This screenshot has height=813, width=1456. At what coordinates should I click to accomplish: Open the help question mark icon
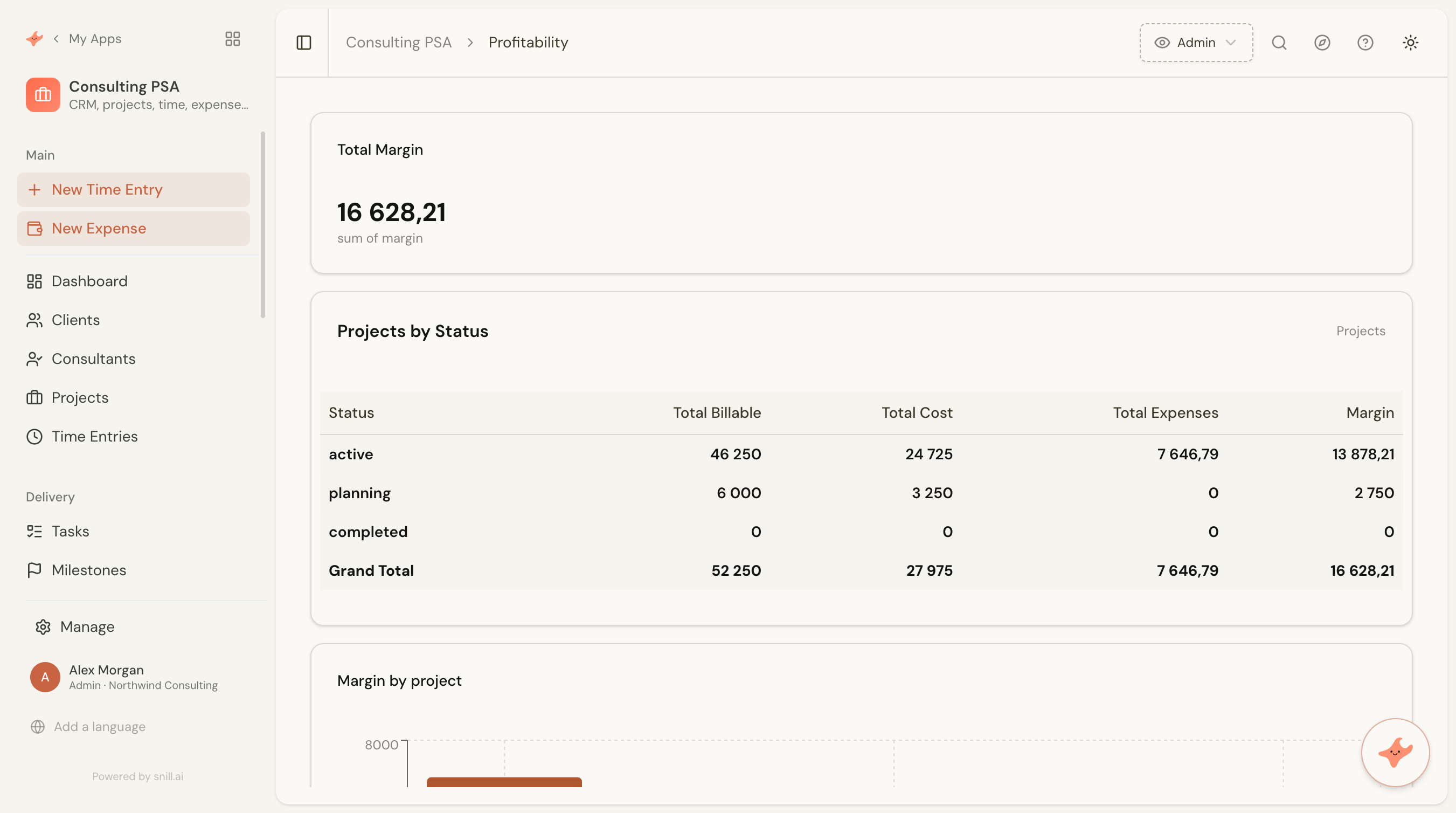pyautogui.click(x=1365, y=43)
